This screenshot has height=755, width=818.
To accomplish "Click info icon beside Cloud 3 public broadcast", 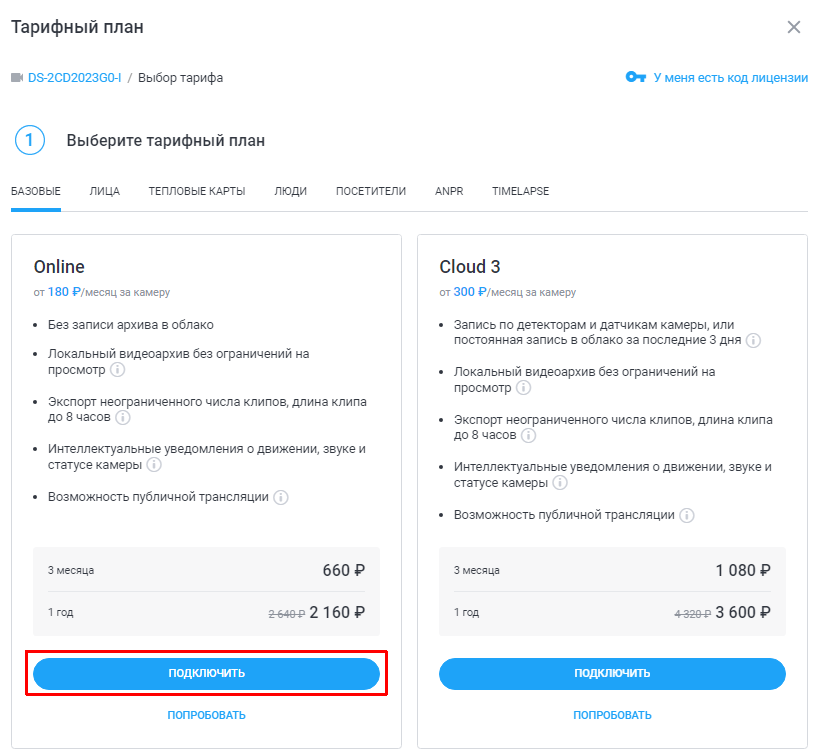I will click(687, 515).
